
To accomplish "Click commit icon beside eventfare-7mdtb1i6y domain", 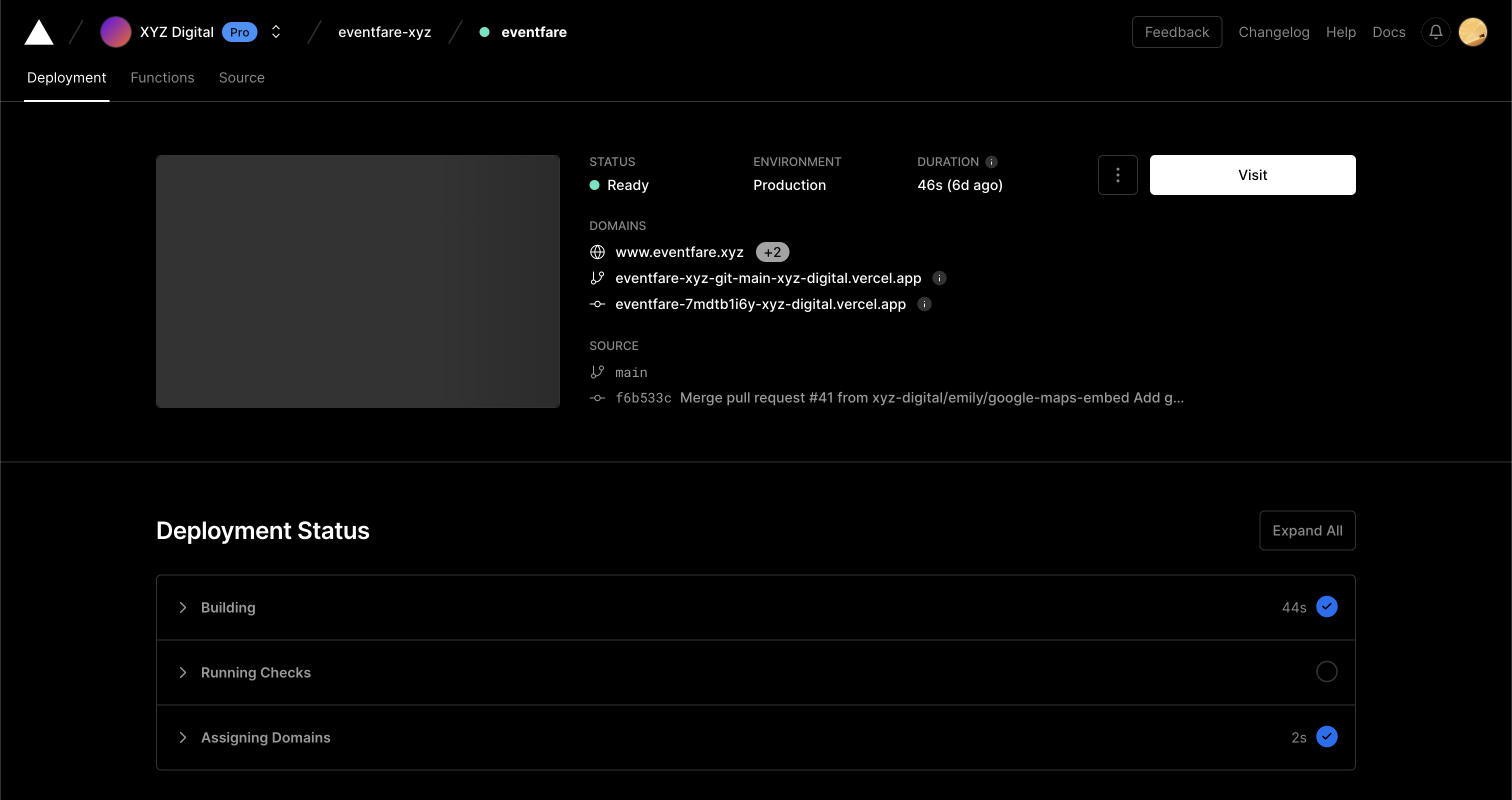I will click(x=597, y=304).
